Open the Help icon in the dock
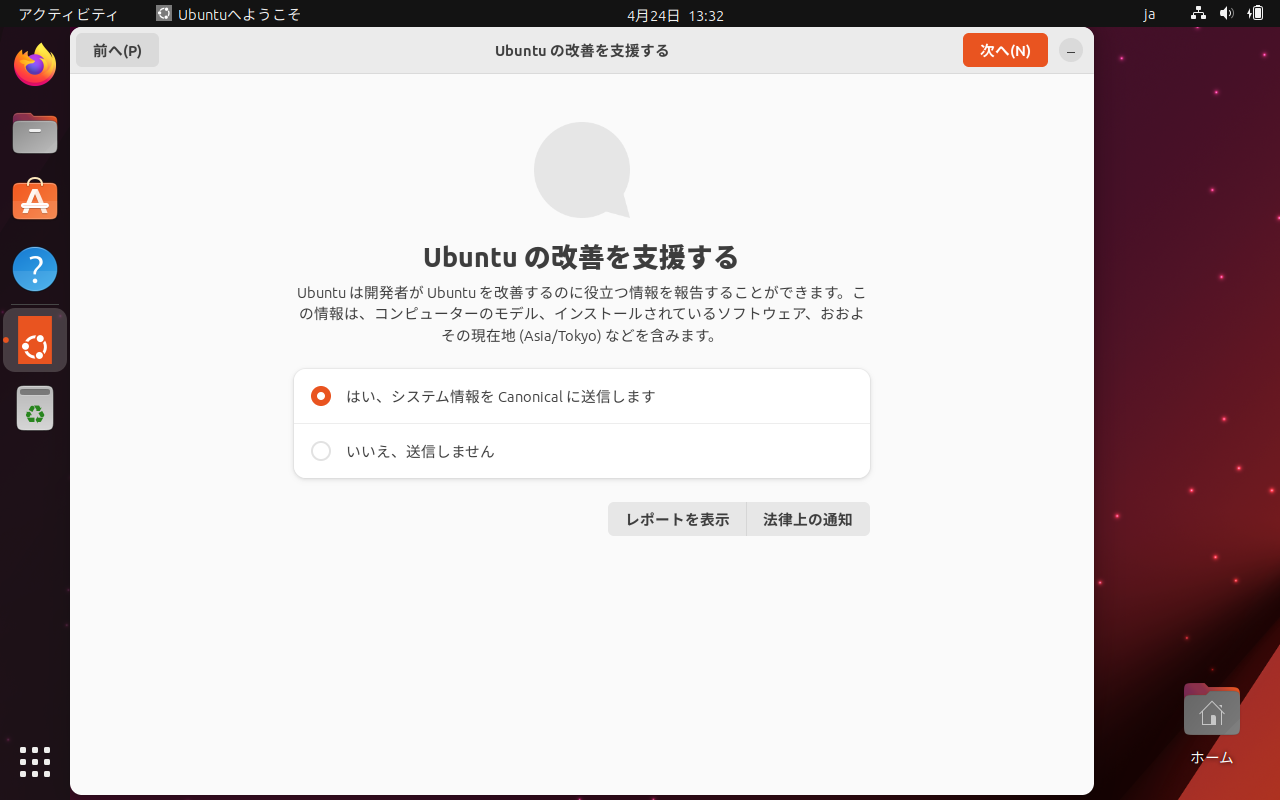This screenshot has height=800, width=1280. [35, 269]
